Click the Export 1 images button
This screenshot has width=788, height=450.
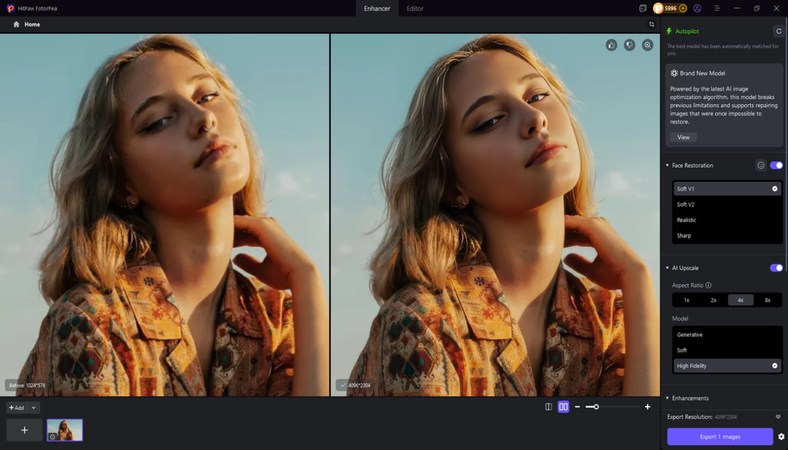point(720,437)
